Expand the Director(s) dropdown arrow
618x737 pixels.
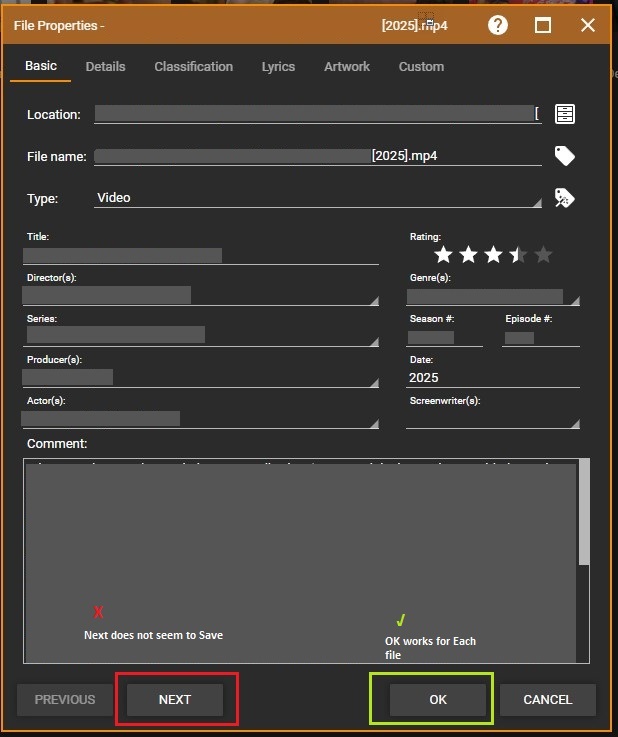click(374, 301)
